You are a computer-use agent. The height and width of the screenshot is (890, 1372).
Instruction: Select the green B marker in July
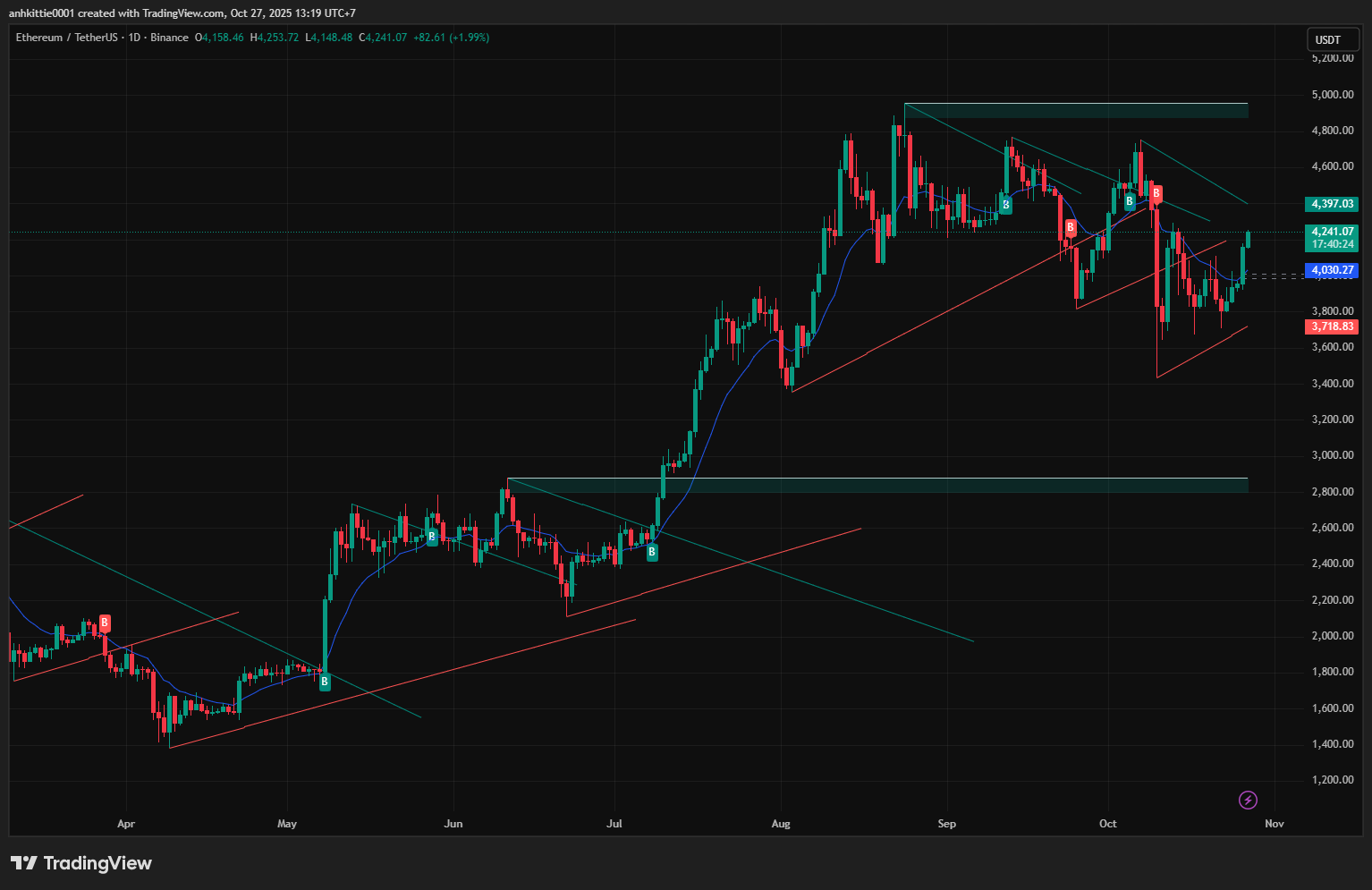pos(652,552)
